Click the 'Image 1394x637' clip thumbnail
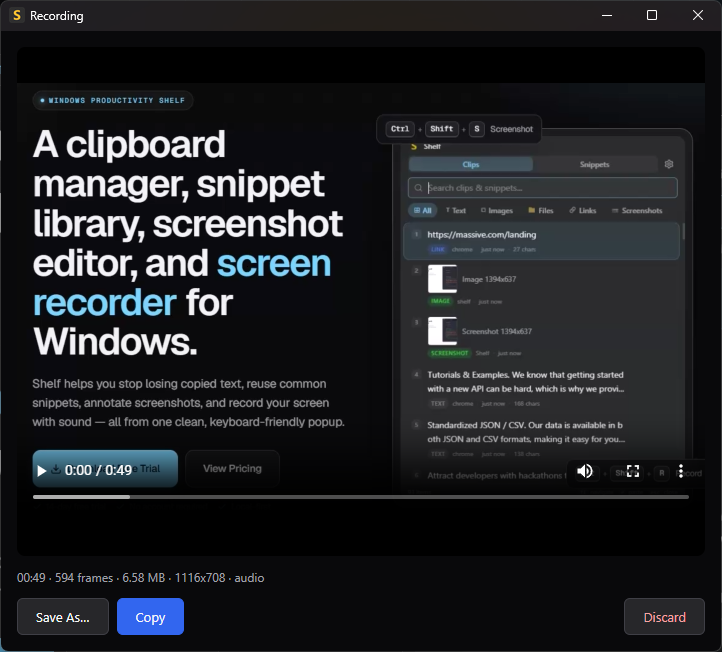722x652 pixels. [x=442, y=279]
